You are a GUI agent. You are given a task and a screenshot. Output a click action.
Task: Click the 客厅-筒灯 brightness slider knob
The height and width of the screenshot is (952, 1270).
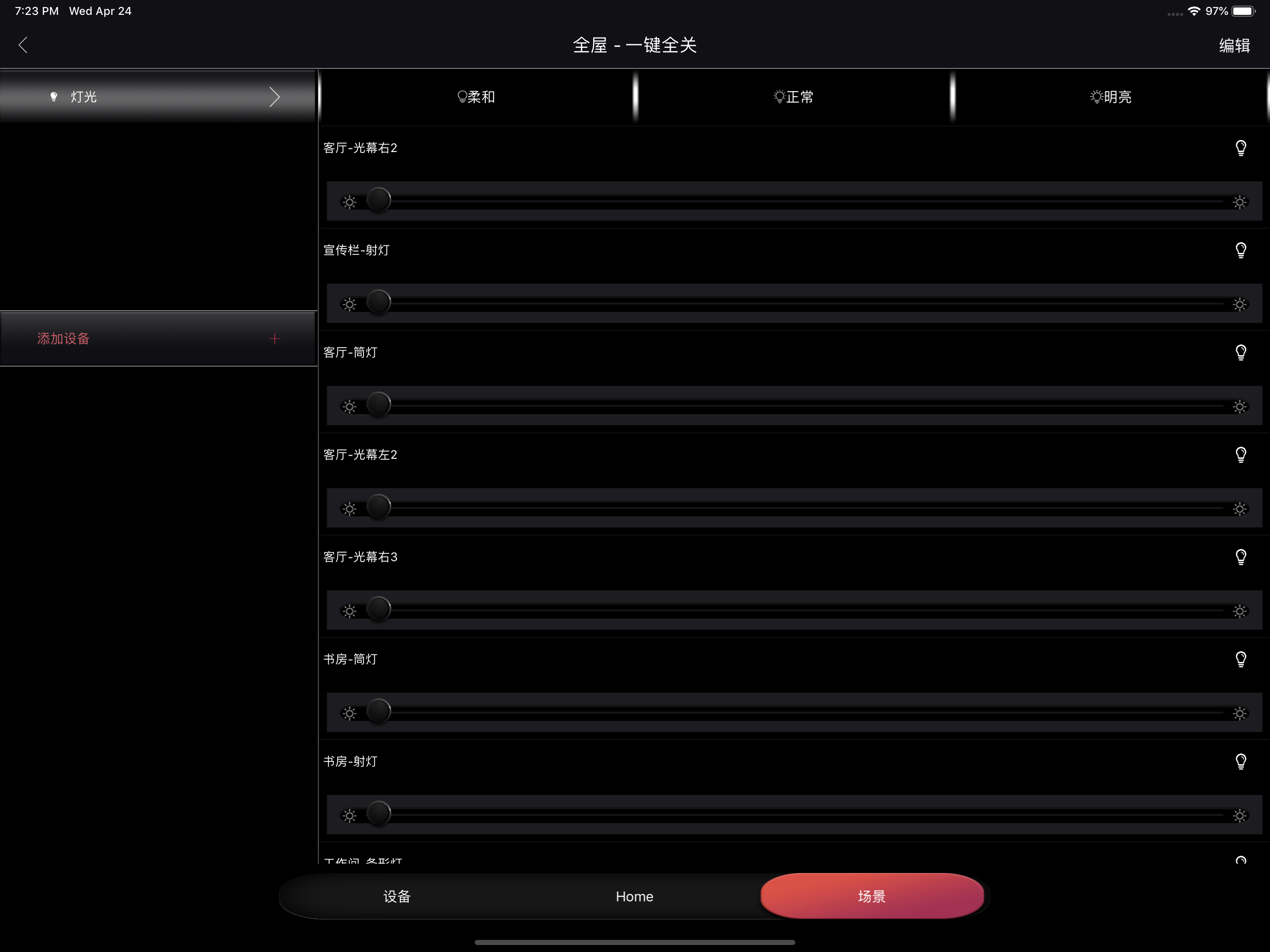point(378,404)
